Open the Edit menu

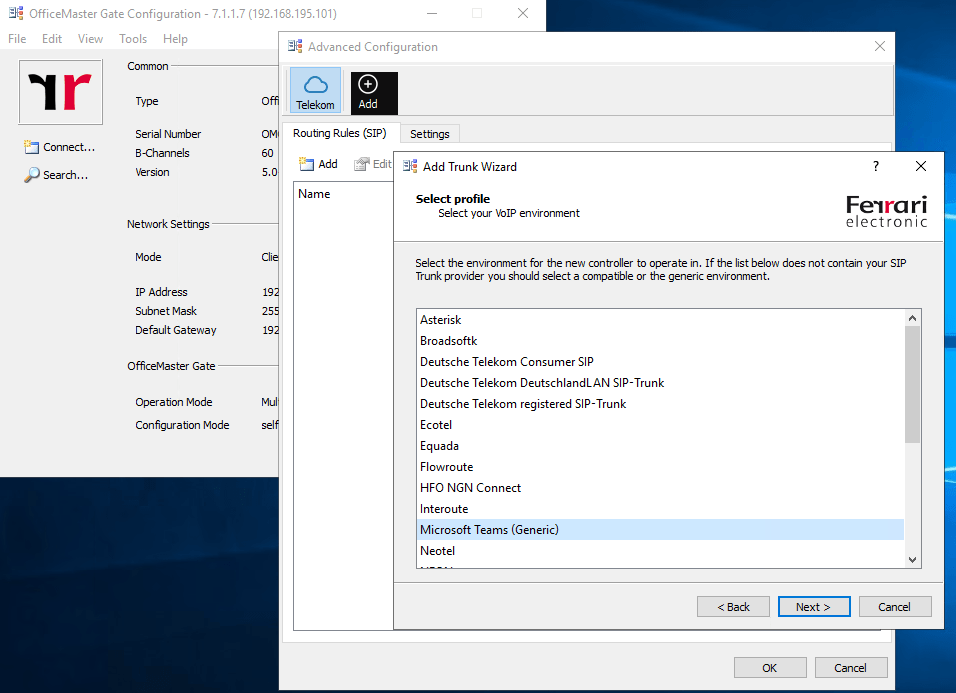[x=52, y=38]
